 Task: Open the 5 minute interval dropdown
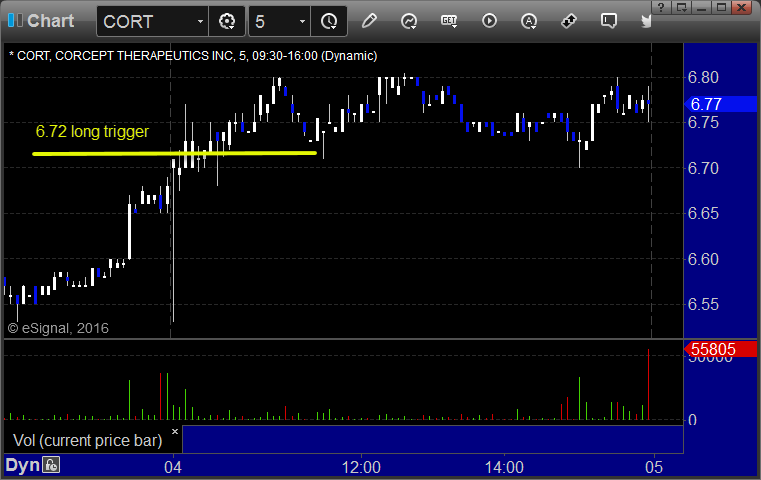302,22
